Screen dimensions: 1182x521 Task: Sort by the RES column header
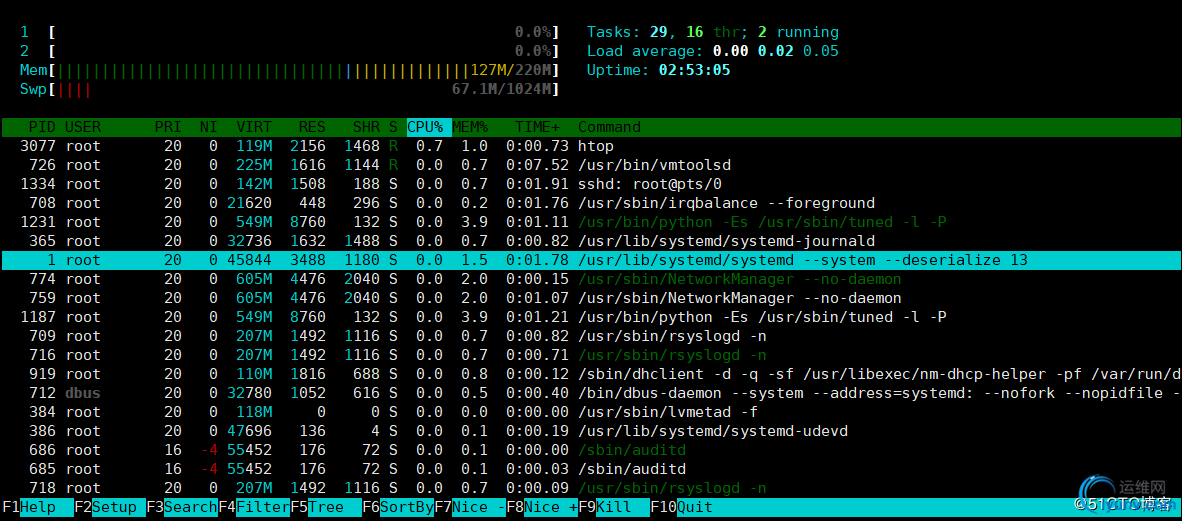coord(312,127)
